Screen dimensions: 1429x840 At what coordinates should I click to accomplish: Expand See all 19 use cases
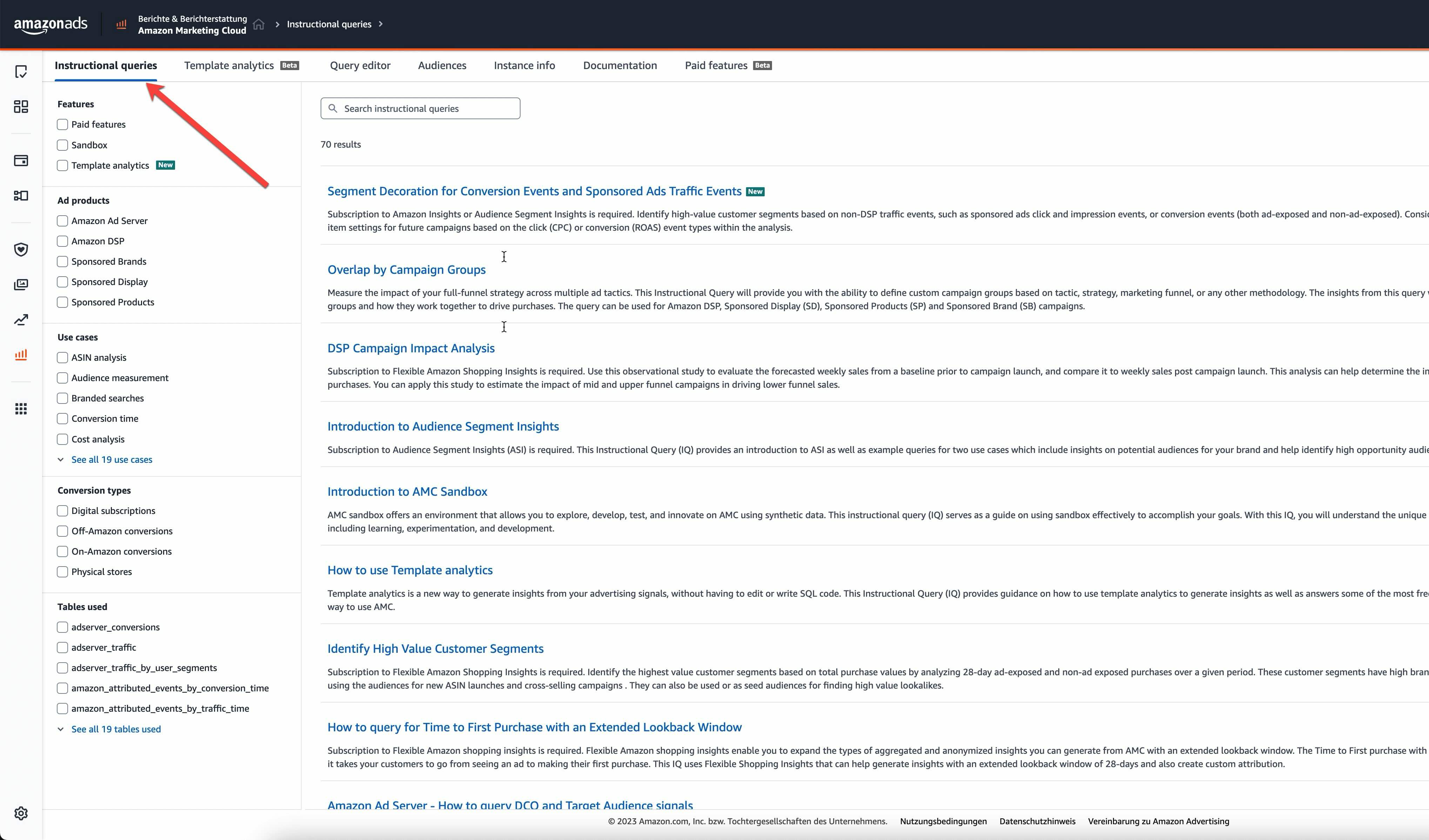point(112,460)
